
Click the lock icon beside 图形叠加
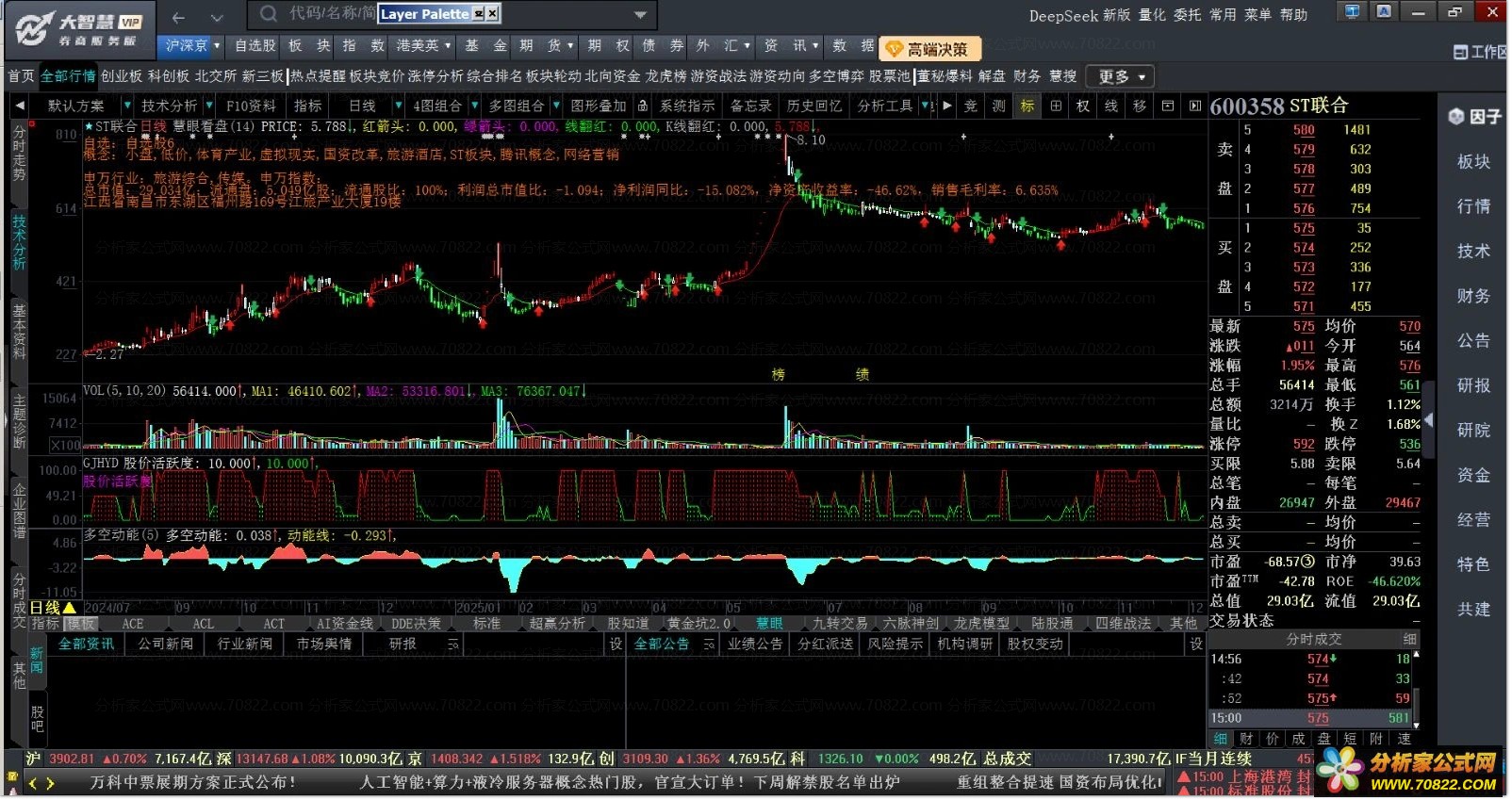[x=643, y=106]
